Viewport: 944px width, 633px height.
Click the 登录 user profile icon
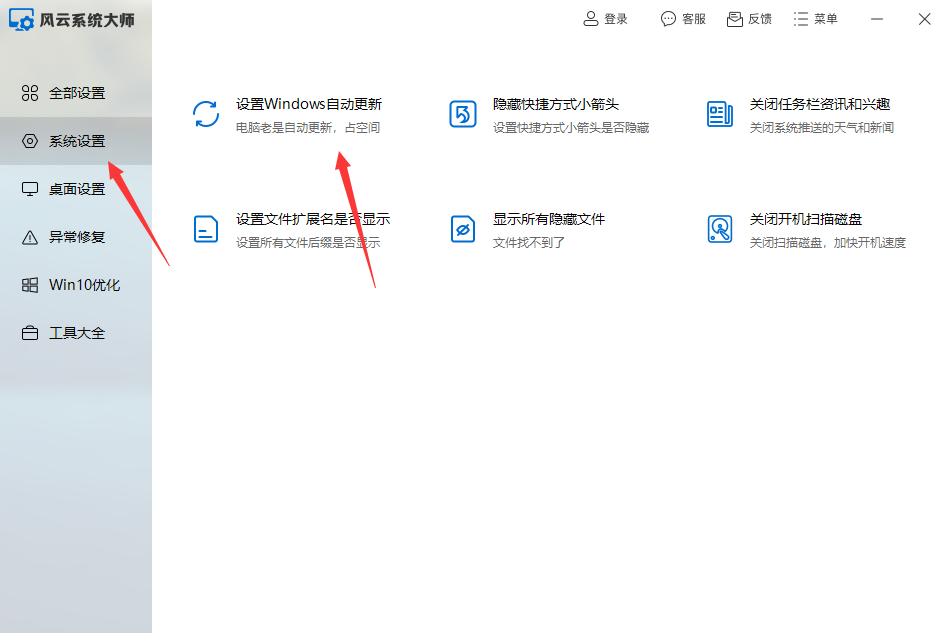(591, 19)
